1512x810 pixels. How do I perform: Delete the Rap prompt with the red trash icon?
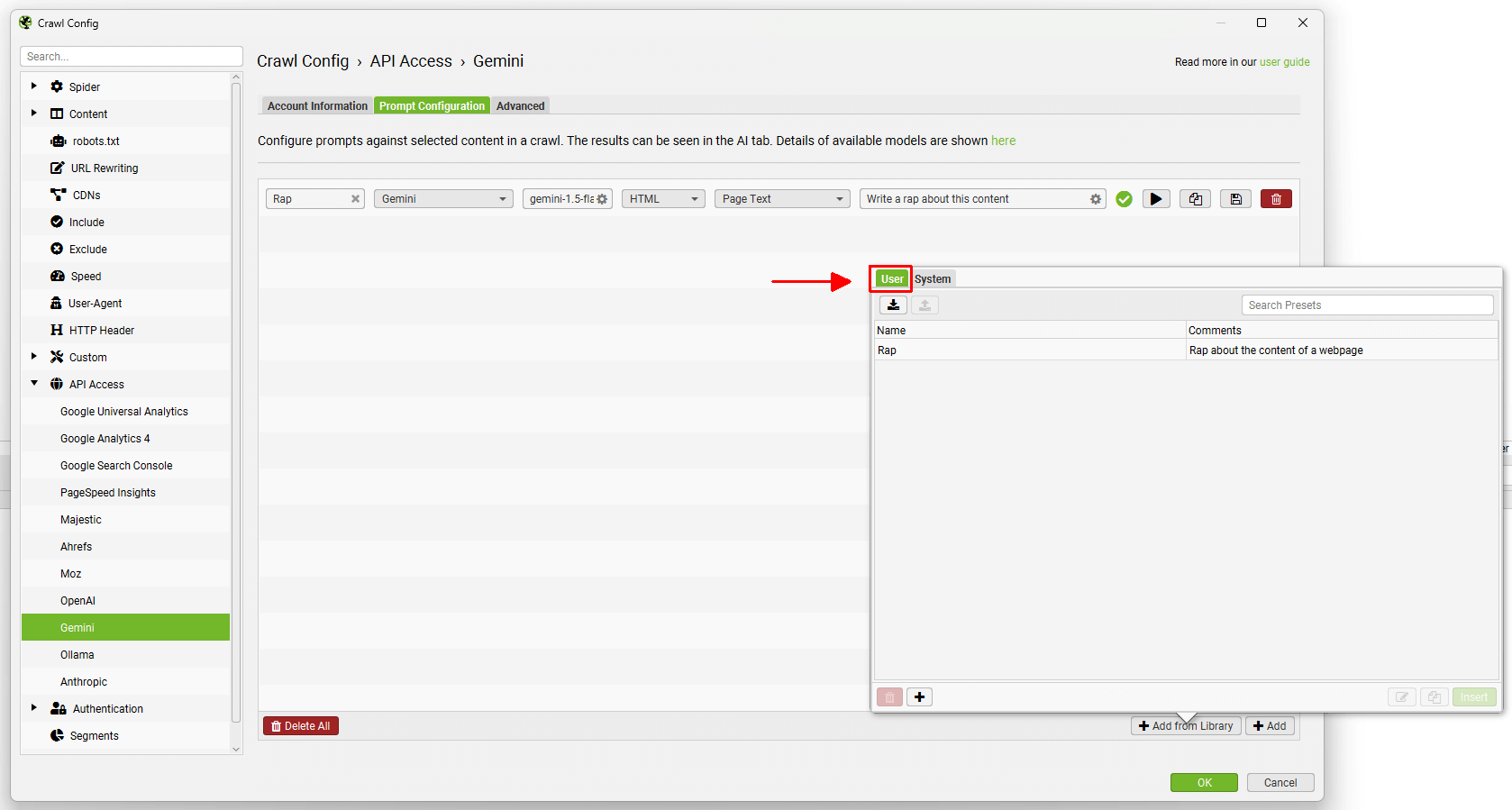point(1276,199)
